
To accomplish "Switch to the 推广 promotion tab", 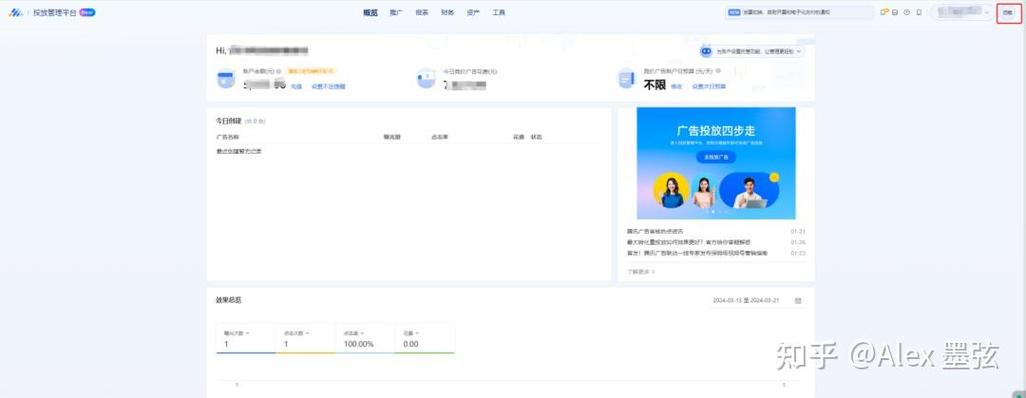I will [x=396, y=12].
